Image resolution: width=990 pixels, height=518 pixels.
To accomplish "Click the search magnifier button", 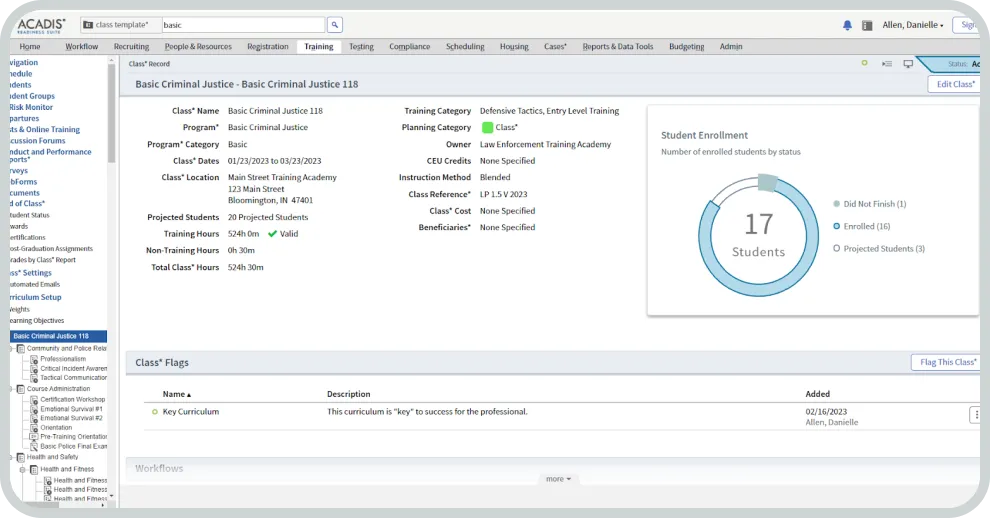I will 335,25.
